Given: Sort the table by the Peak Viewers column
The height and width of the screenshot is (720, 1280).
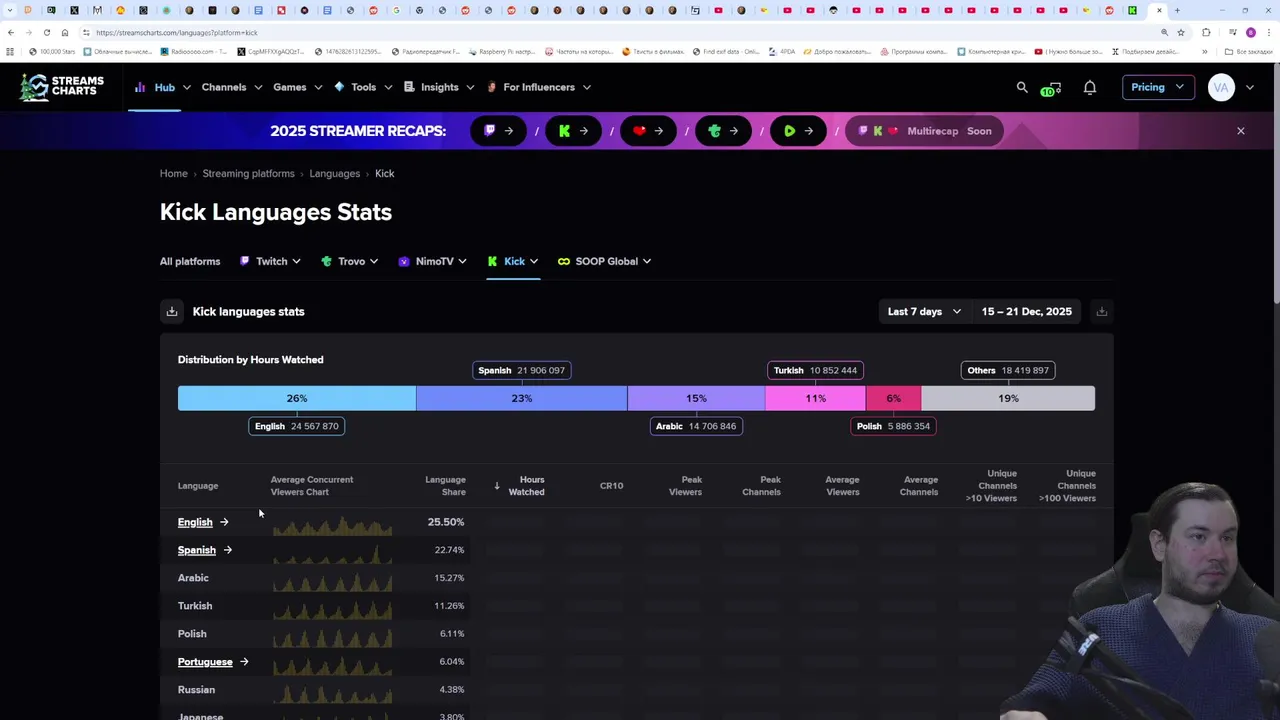Looking at the screenshot, I should coord(685,486).
